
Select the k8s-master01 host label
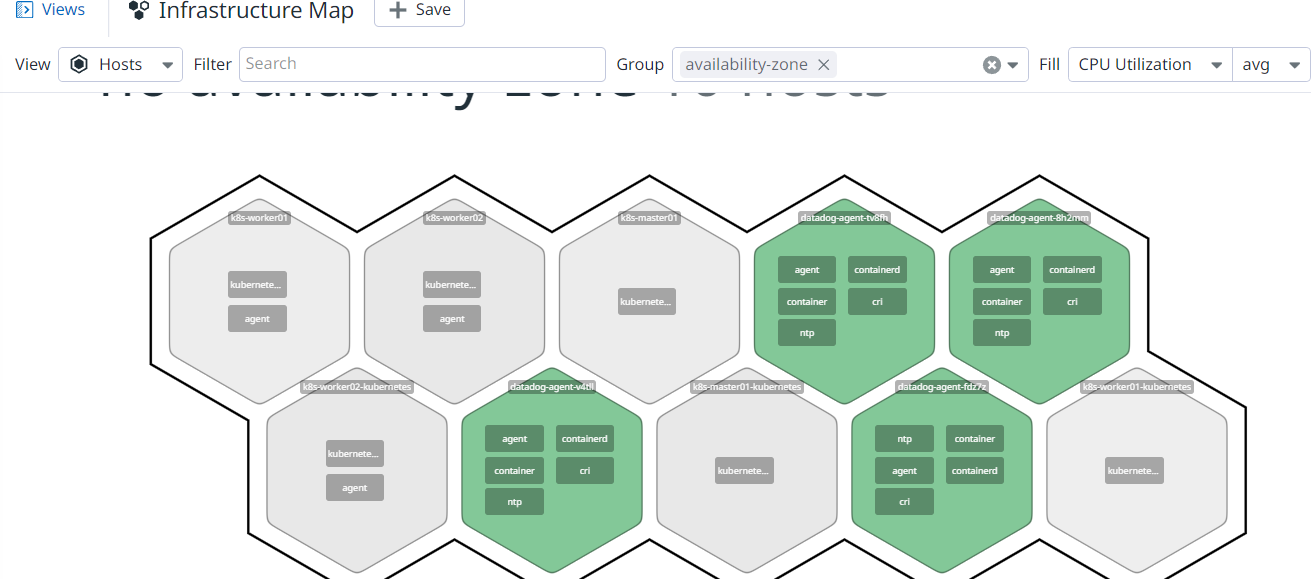point(649,217)
